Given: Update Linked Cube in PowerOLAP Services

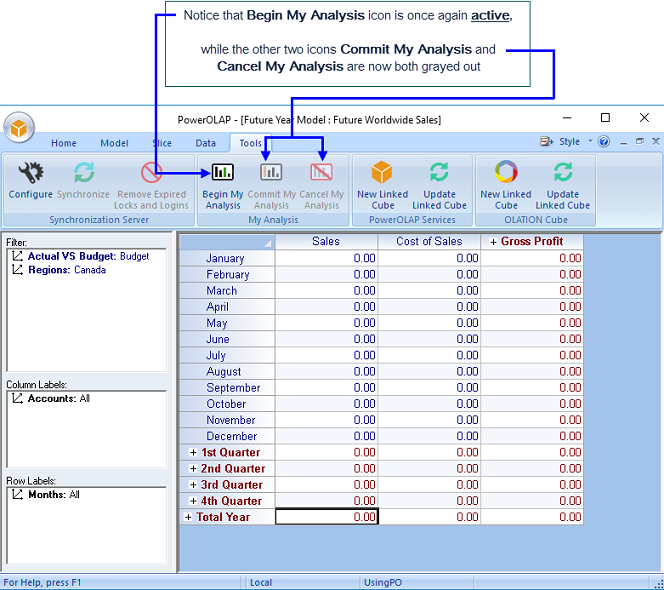Looking at the screenshot, I should [439, 186].
